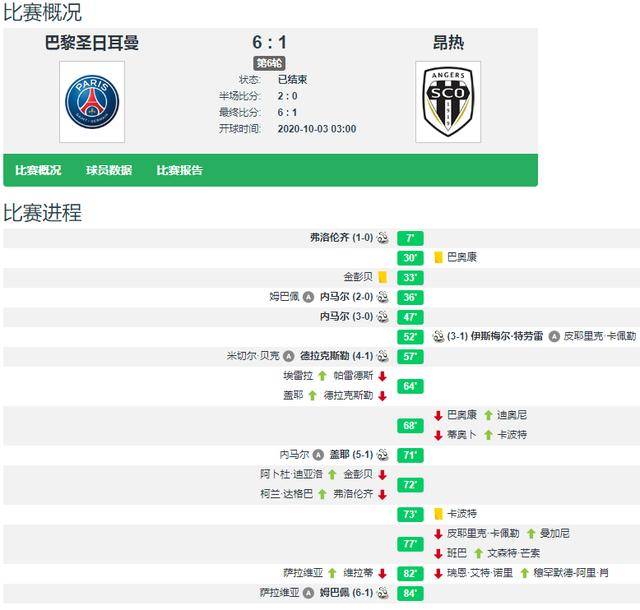Select the 84' minute marker

(410, 593)
